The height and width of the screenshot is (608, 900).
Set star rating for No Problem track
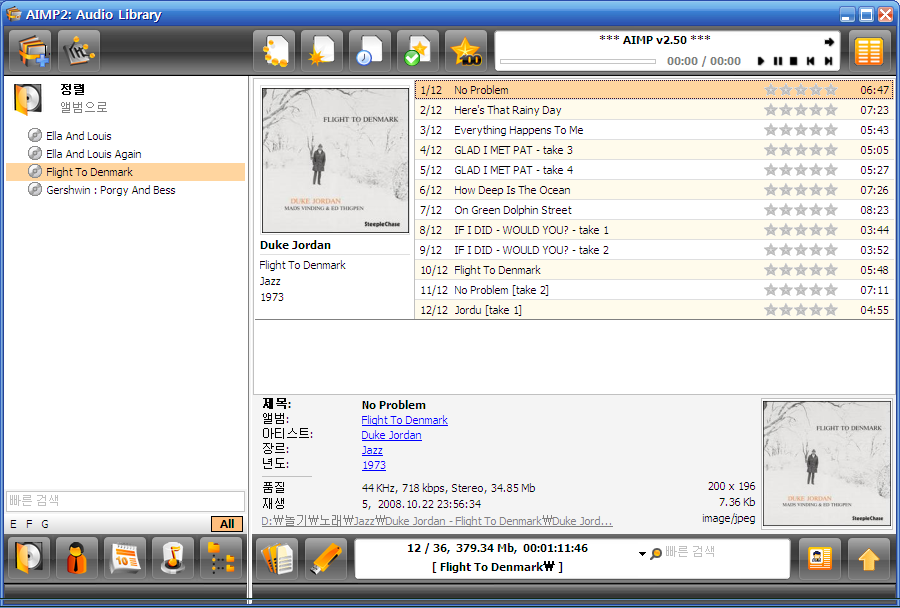click(801, 90)
